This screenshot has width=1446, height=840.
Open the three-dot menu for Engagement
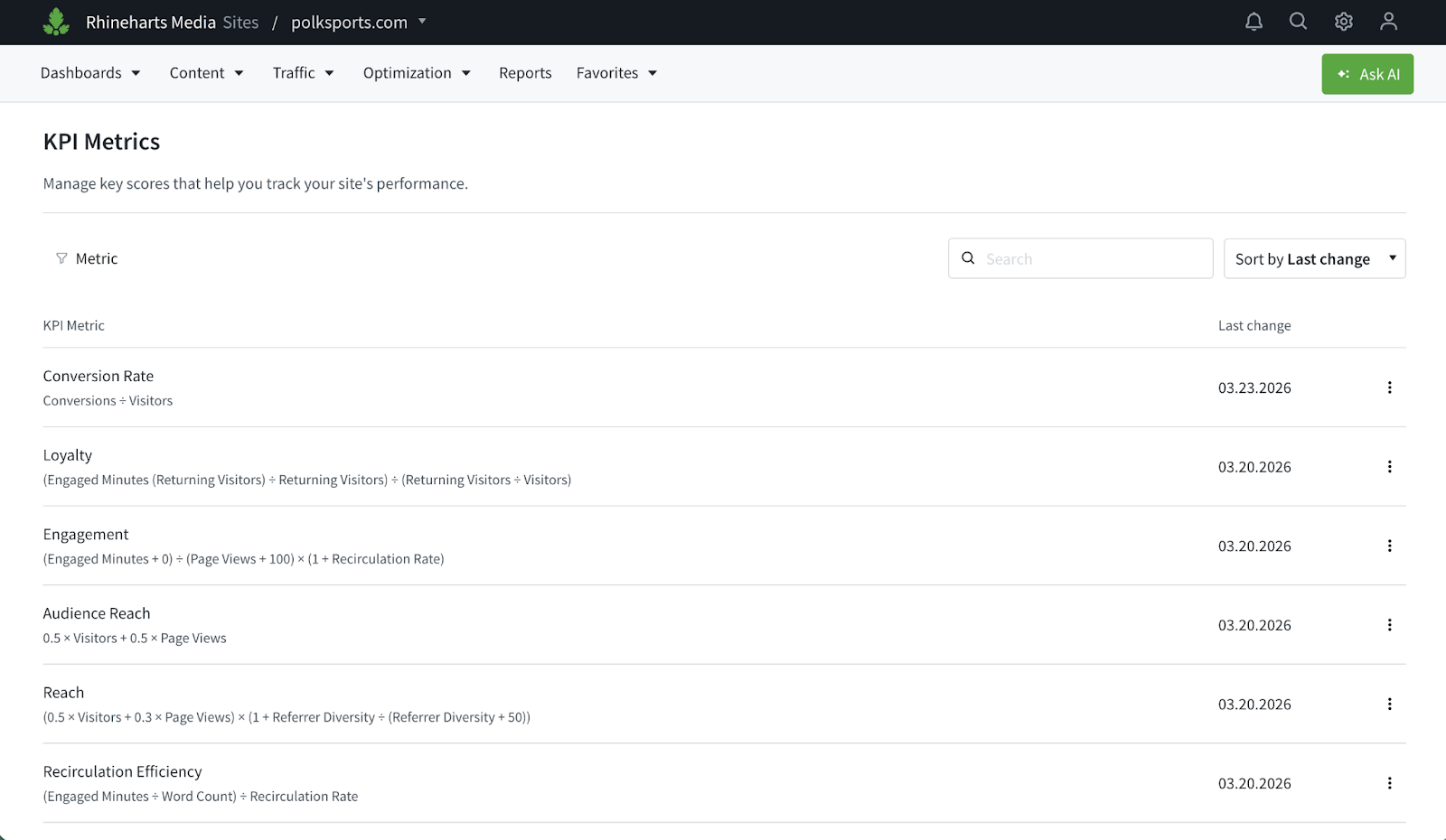[1389, 546]
